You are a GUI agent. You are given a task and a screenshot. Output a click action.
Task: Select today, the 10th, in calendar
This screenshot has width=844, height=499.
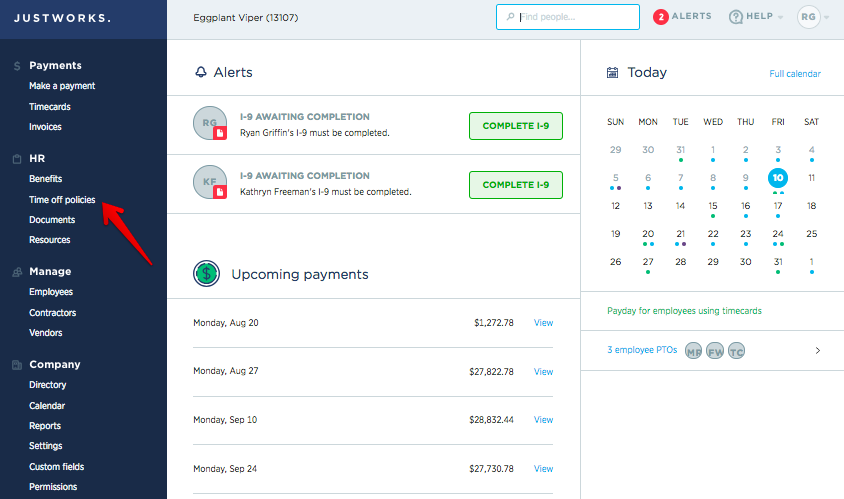point(778,178)
